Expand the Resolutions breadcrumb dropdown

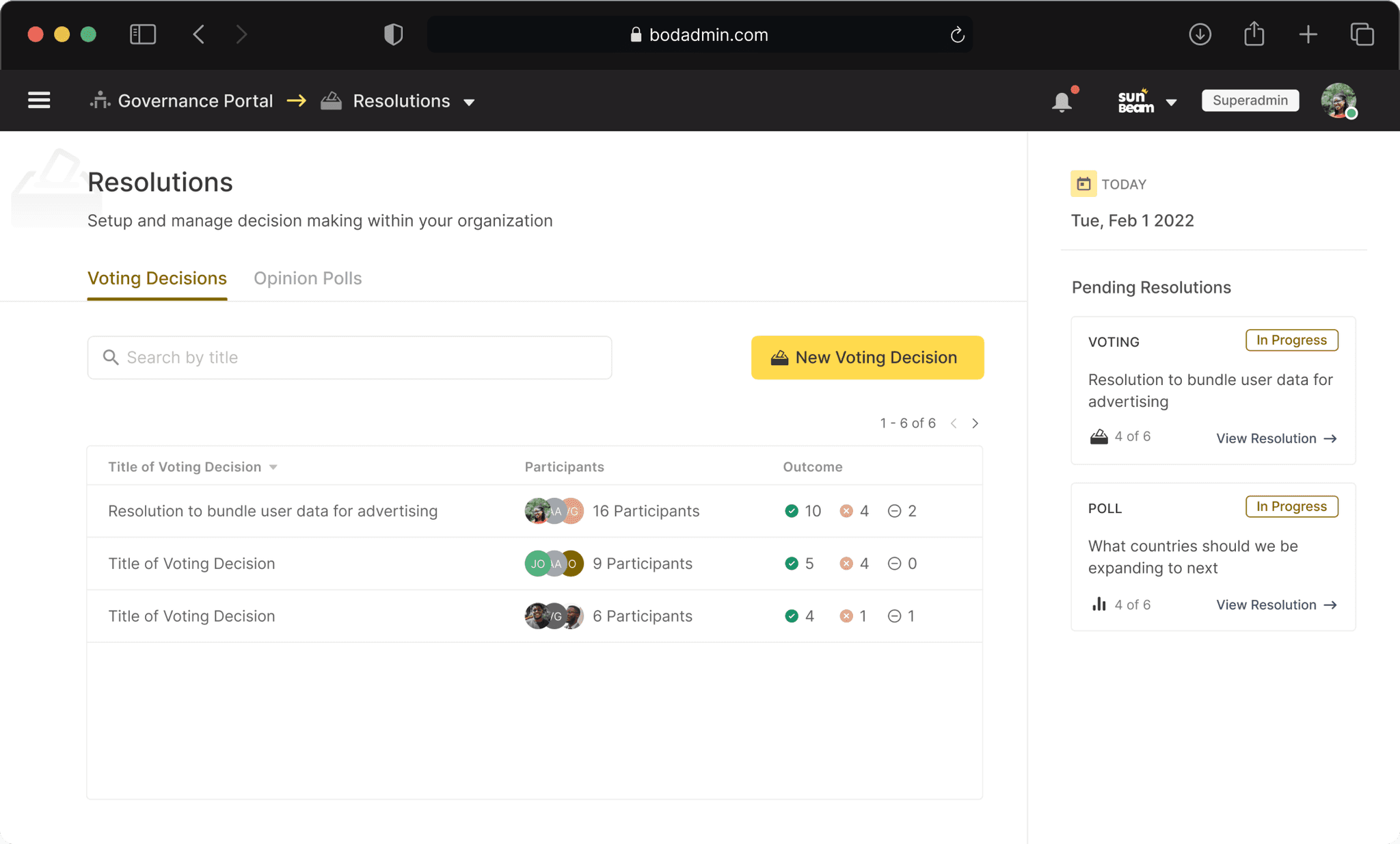coord(469,102)
